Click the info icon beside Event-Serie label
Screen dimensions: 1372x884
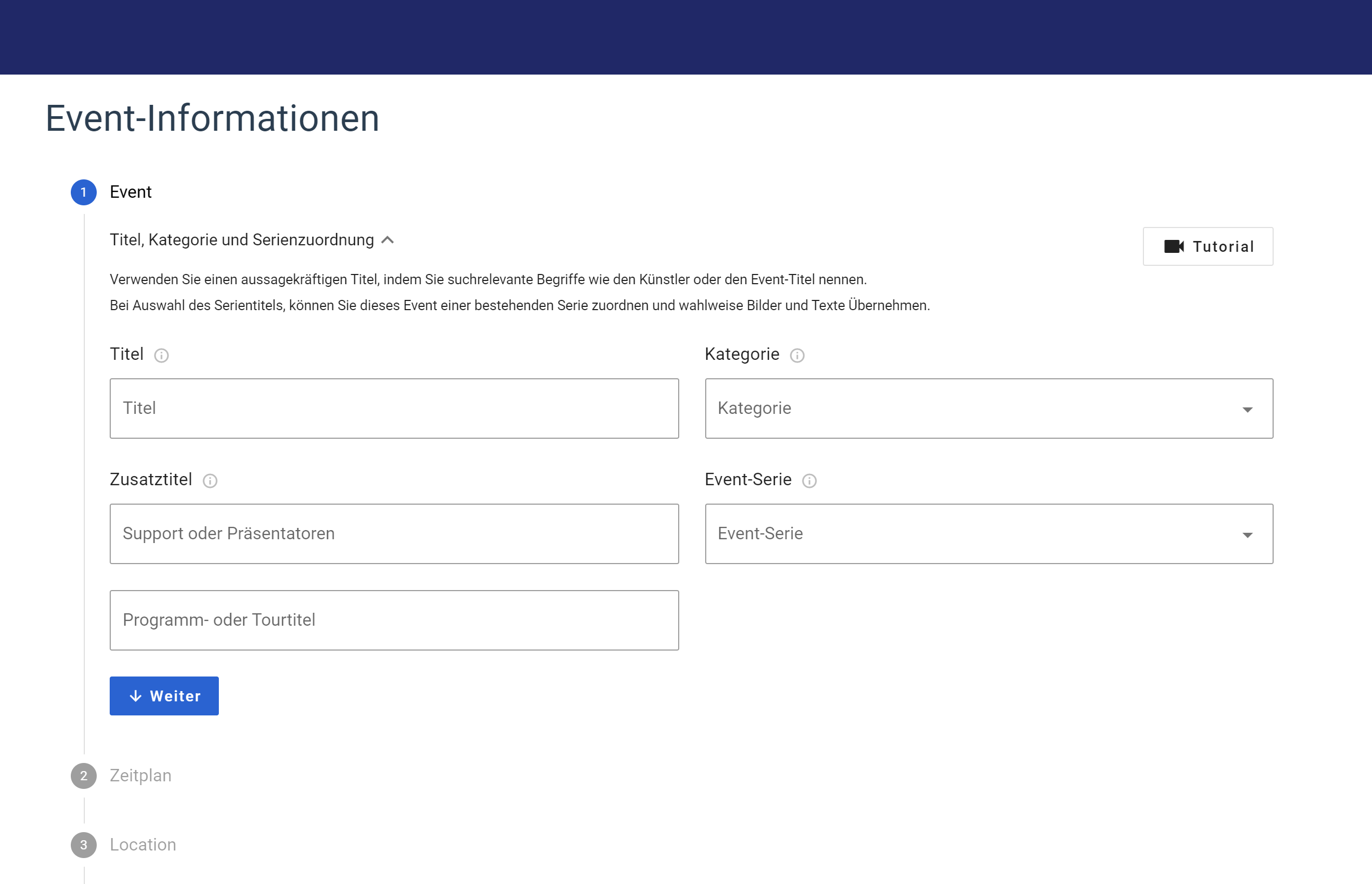[809, 481]
